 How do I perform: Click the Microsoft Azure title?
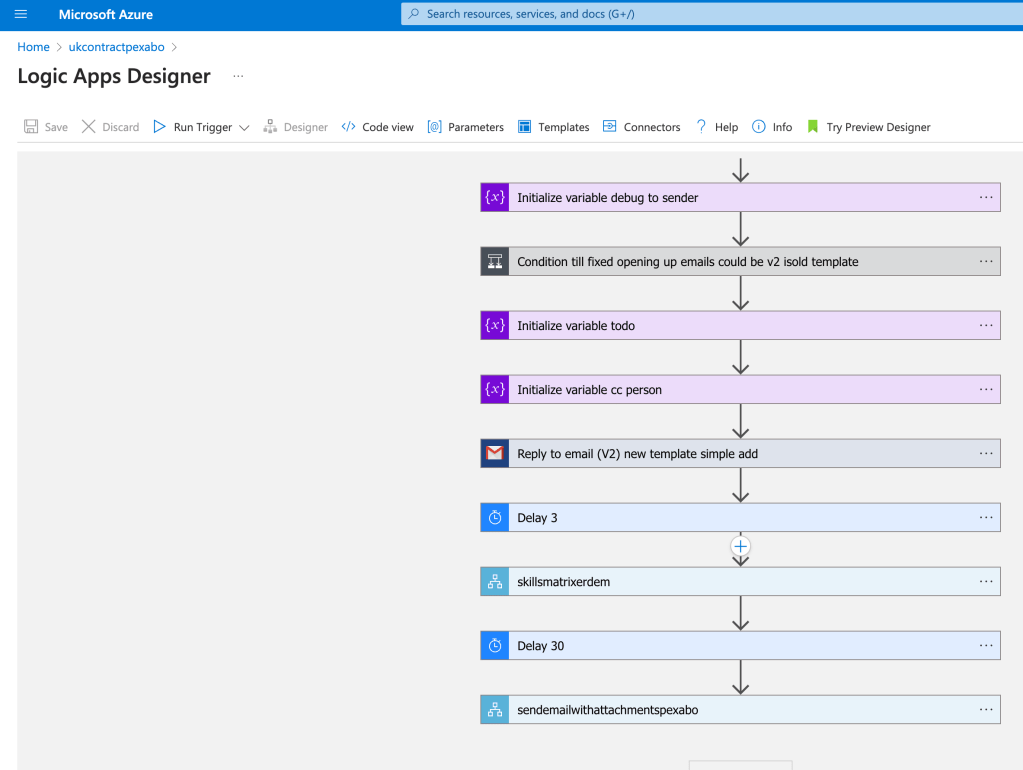106,14
